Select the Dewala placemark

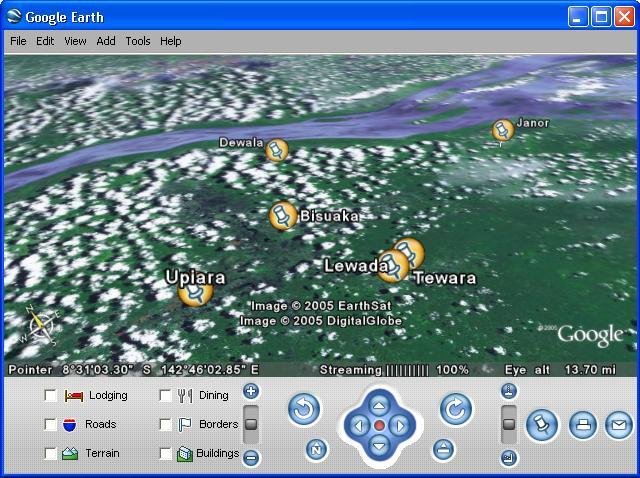pyautogui.click(x=277, y=150)
